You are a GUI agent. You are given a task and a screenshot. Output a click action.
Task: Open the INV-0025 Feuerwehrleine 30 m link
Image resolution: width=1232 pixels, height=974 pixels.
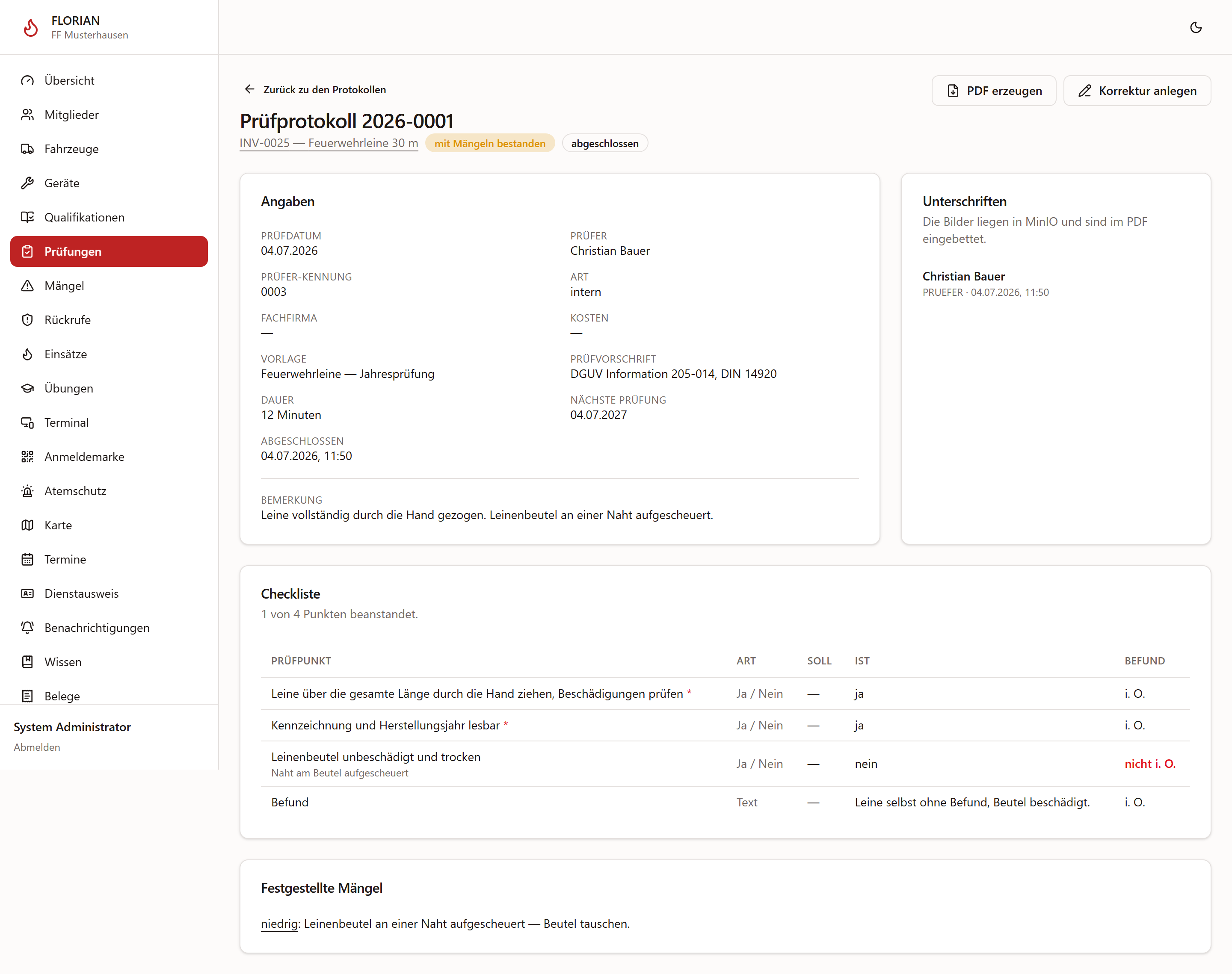click(x=329, y=143)
